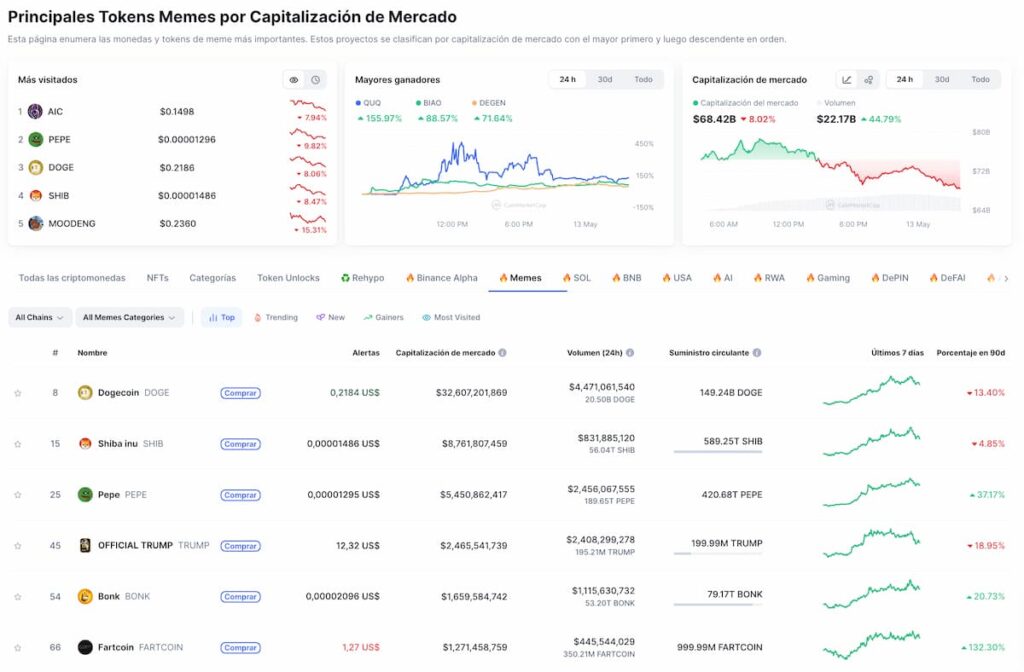Image resolution: width=1024 pixels, height=672 pixels.
Task: Click info icon beside Volumen (24h) column
Action: [630, 353]
